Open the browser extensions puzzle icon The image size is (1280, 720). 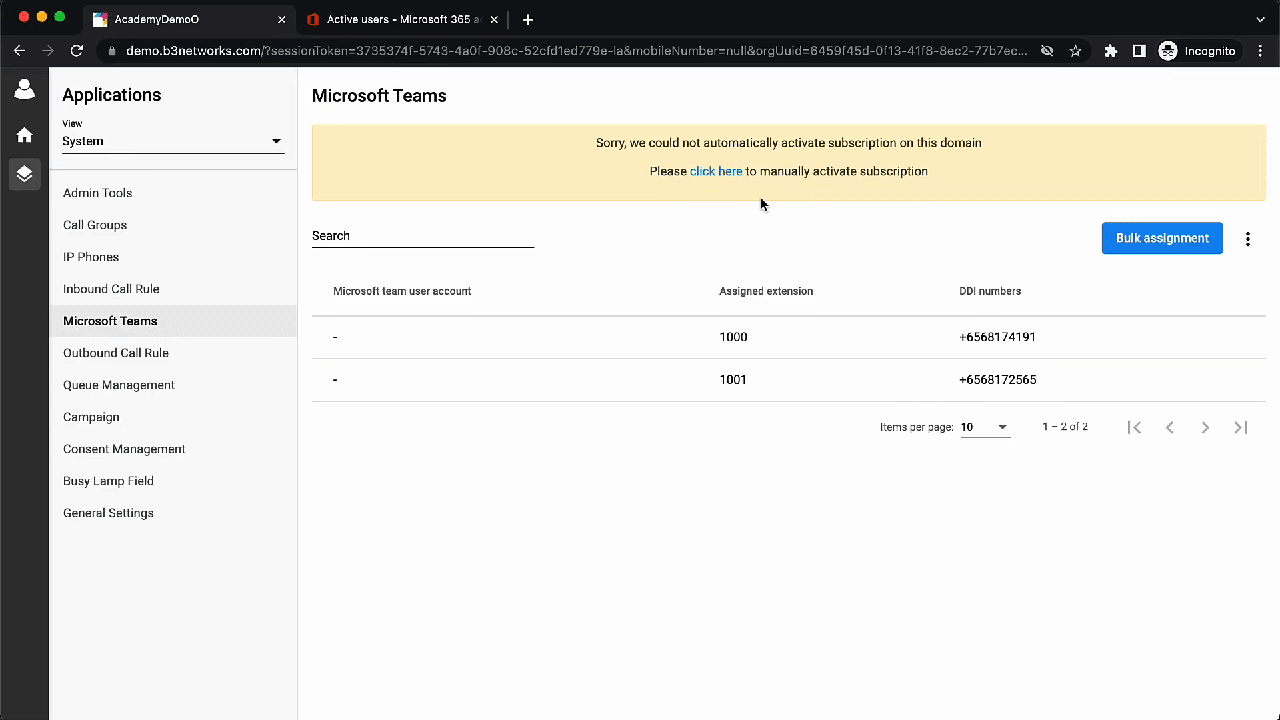tap(1110, 51)
